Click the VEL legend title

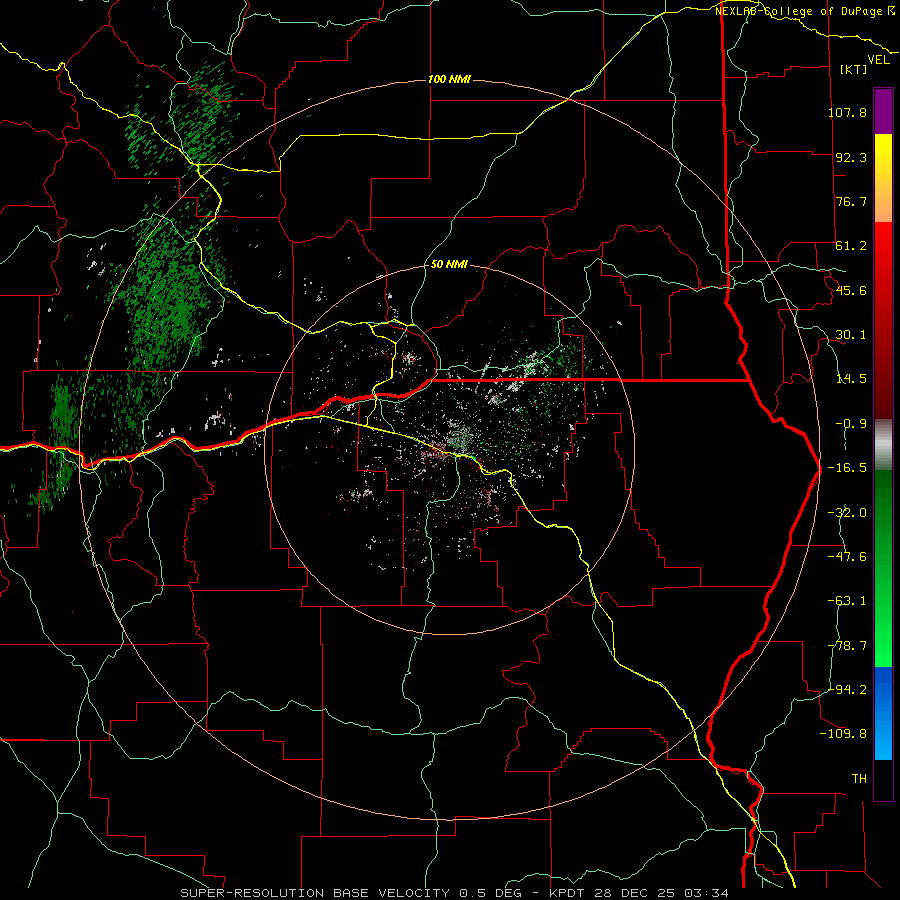click(x=878, y=60)
